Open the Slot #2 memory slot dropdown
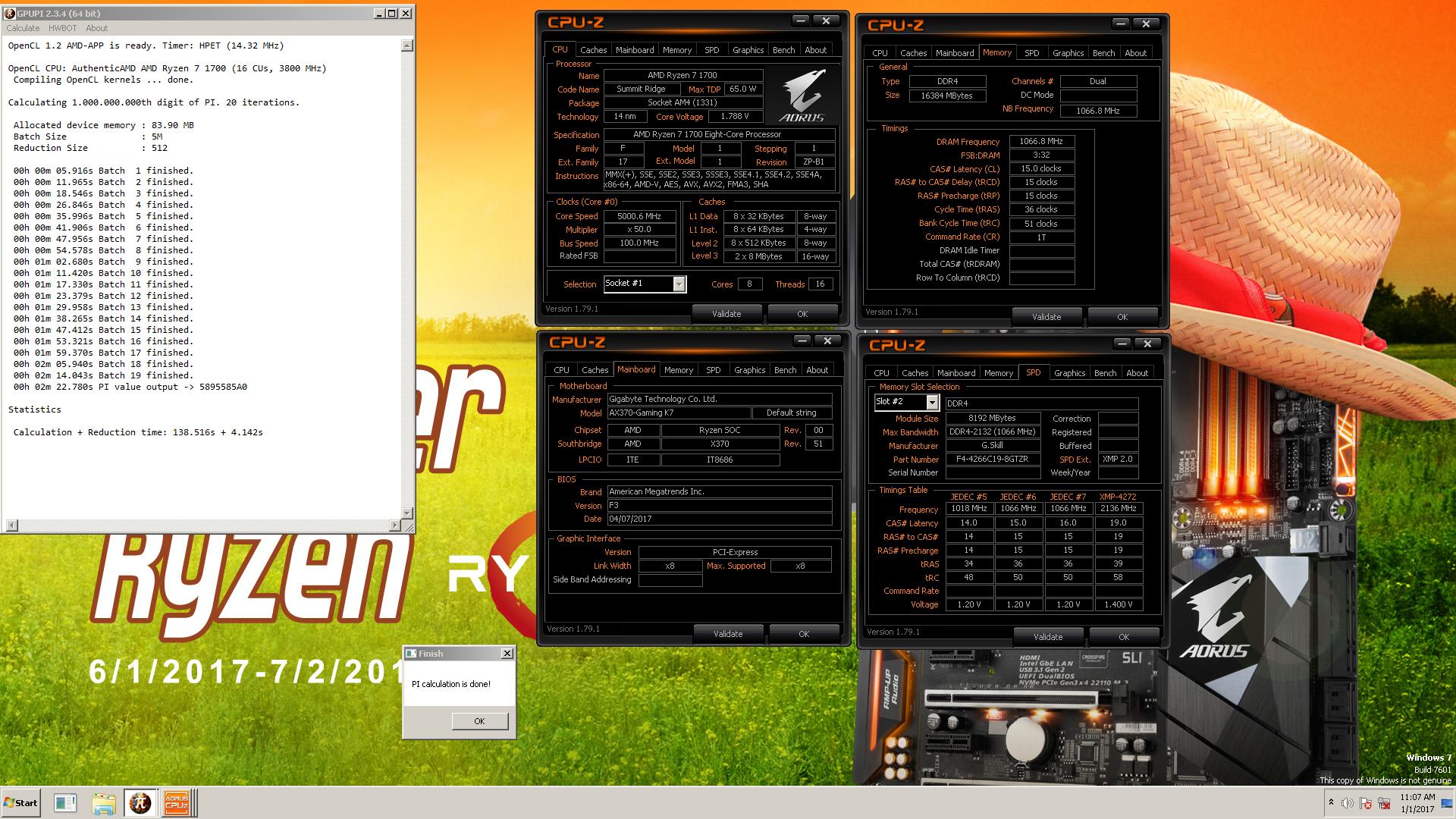The width and height of the screenshot is (1456, 819). click(932, 403)
